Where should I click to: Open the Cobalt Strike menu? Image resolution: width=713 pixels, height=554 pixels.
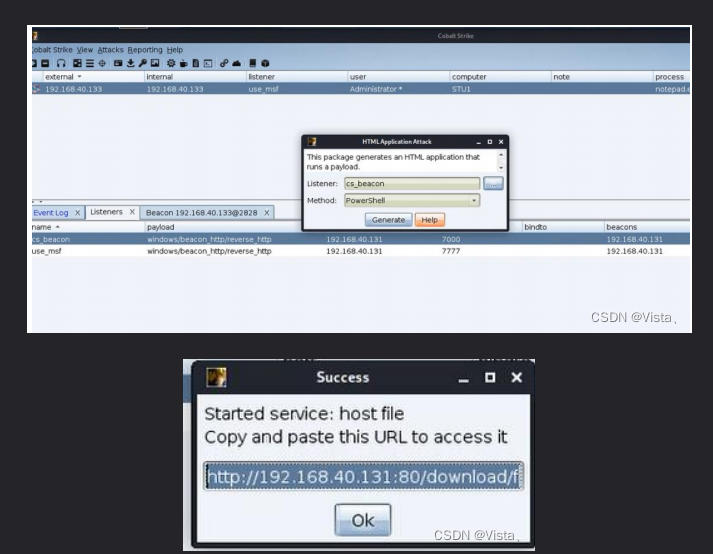tap(52, 50)
